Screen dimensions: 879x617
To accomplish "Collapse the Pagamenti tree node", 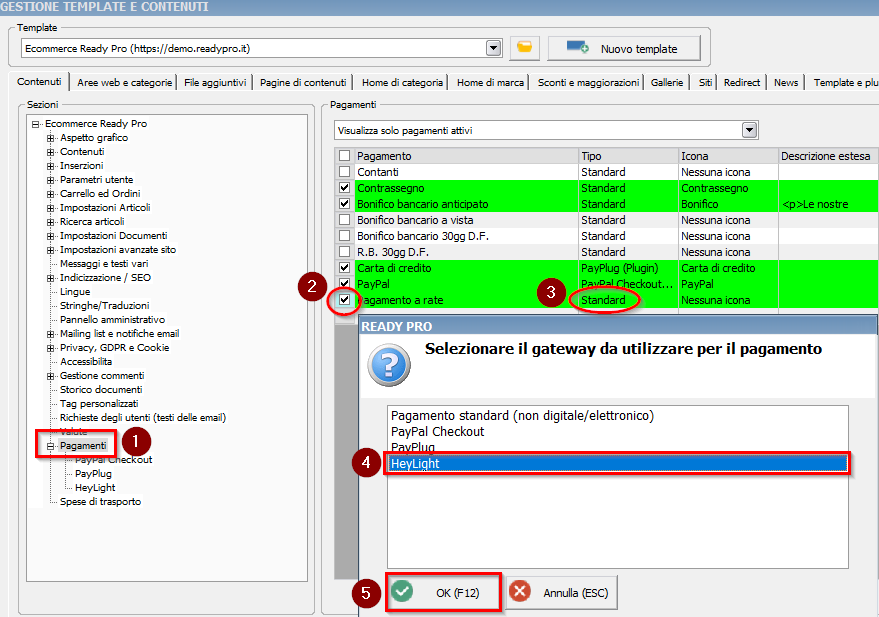I will [50, 446].
